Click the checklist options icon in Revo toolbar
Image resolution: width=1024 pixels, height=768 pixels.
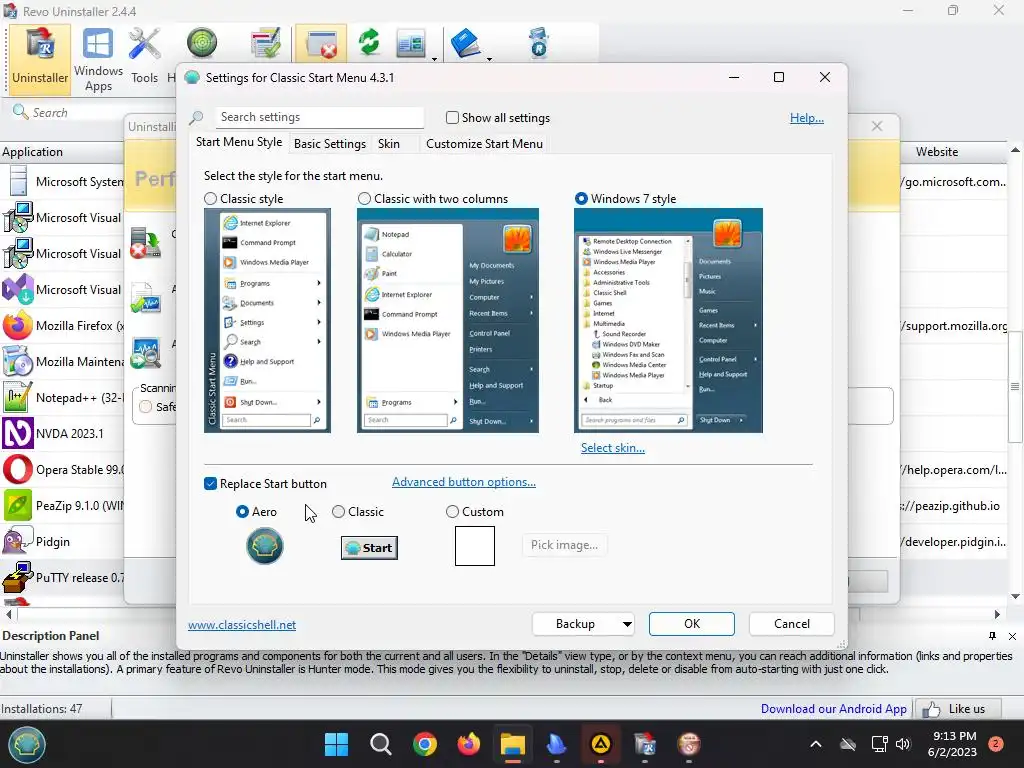point(265,43)
